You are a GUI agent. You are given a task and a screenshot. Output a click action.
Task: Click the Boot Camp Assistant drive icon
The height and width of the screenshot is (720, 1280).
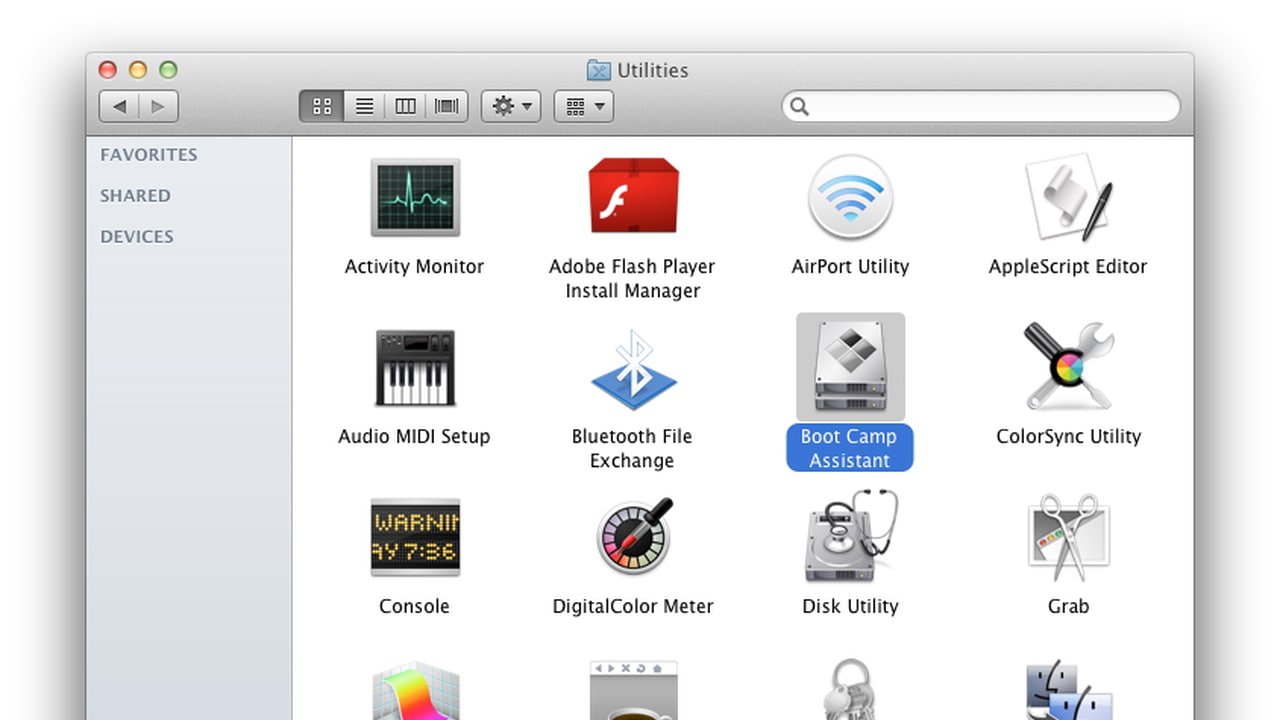point(850,367)
